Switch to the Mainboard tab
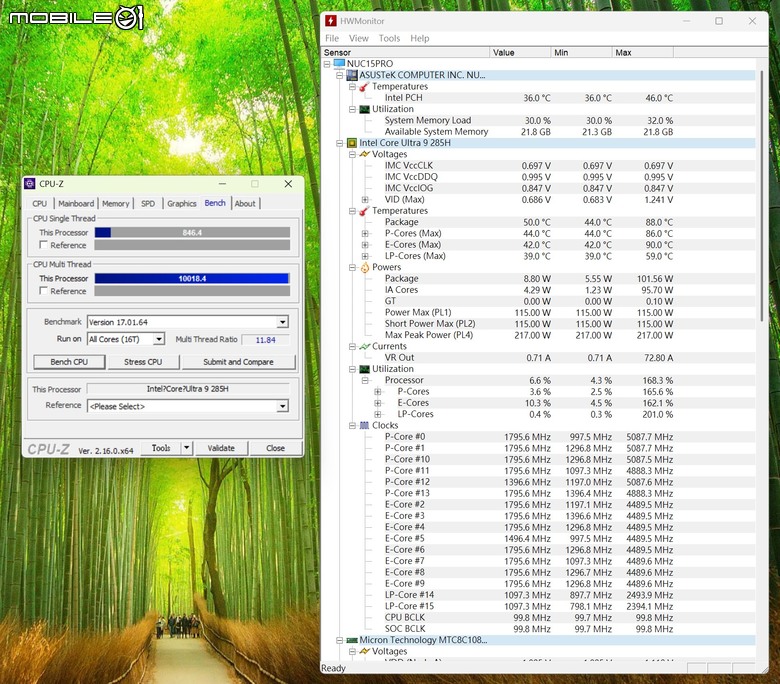The image size is (780, 684). (x=76, y=203)
